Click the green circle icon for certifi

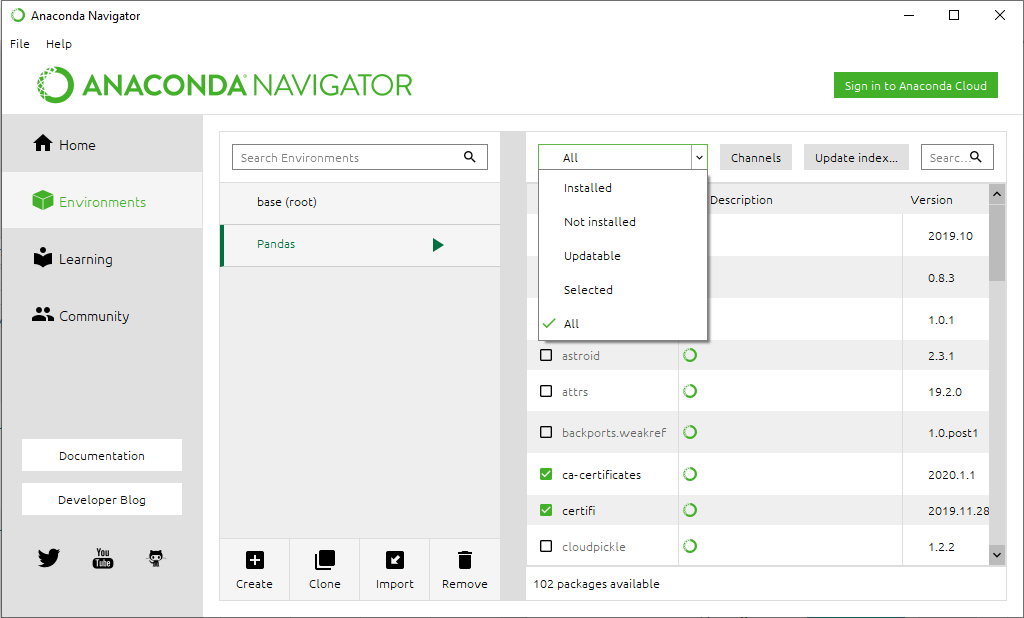pos(690,510)
